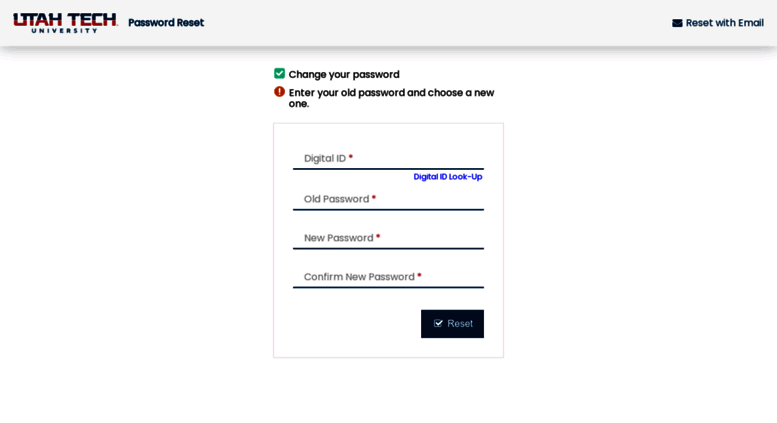Image resolution: width=777 pixels, height=423 pixels.
Task: Click the Password Reset header title
Action: (166, 23)
